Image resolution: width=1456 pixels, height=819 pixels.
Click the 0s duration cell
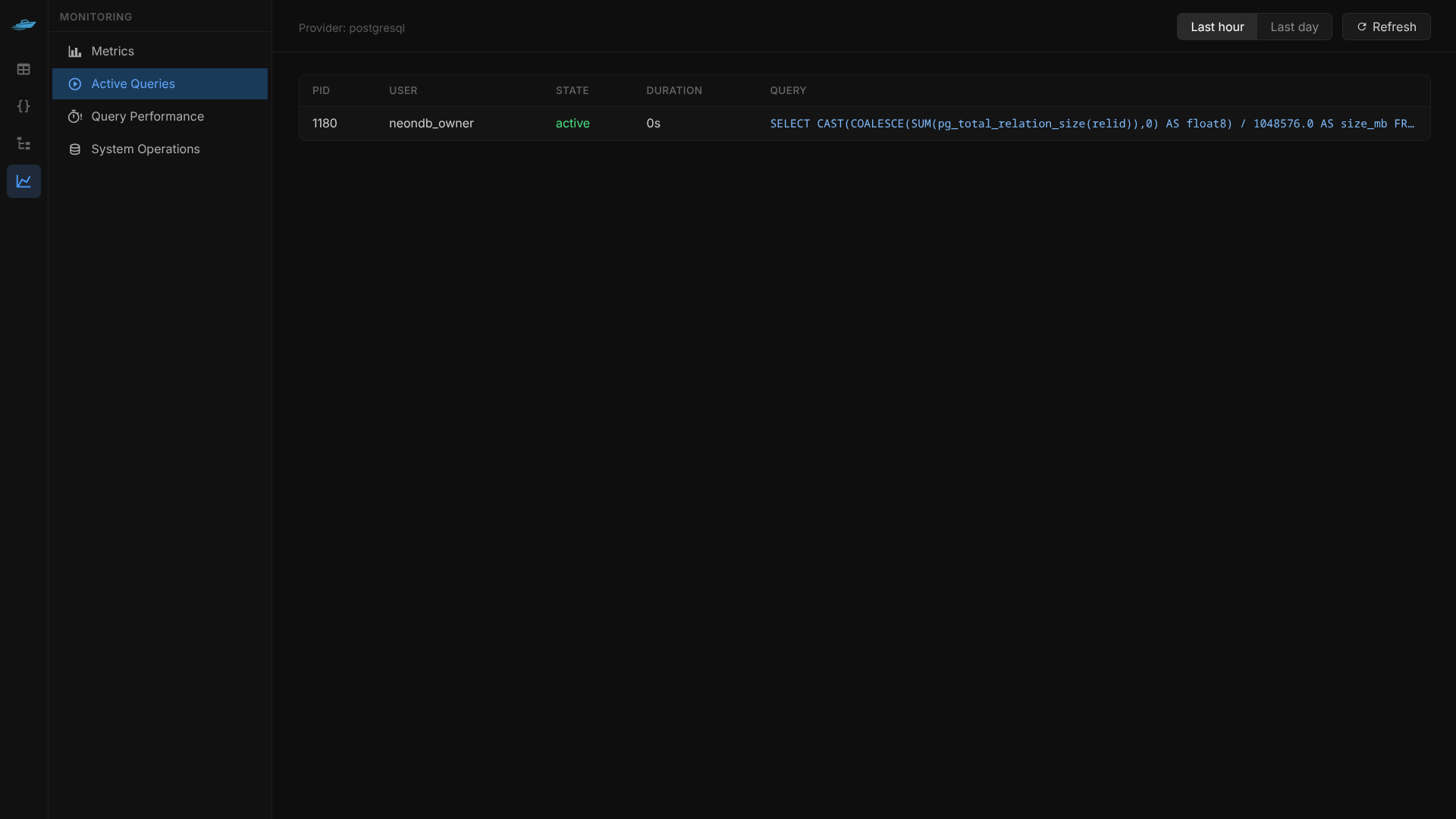pyautogui.click(x=653, y=123)
